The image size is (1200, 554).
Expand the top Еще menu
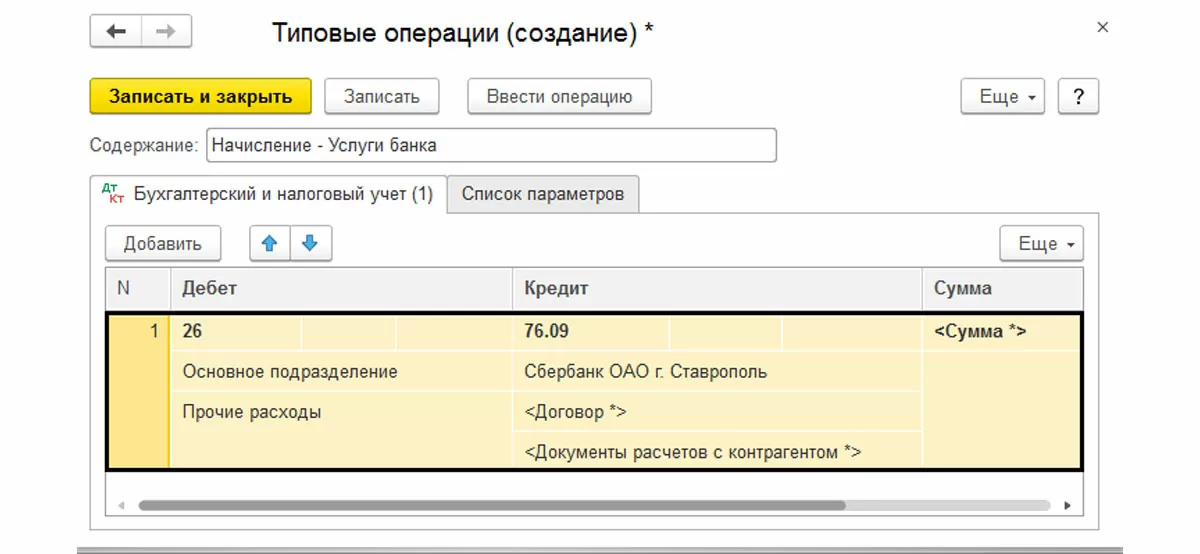point(1003,97)
